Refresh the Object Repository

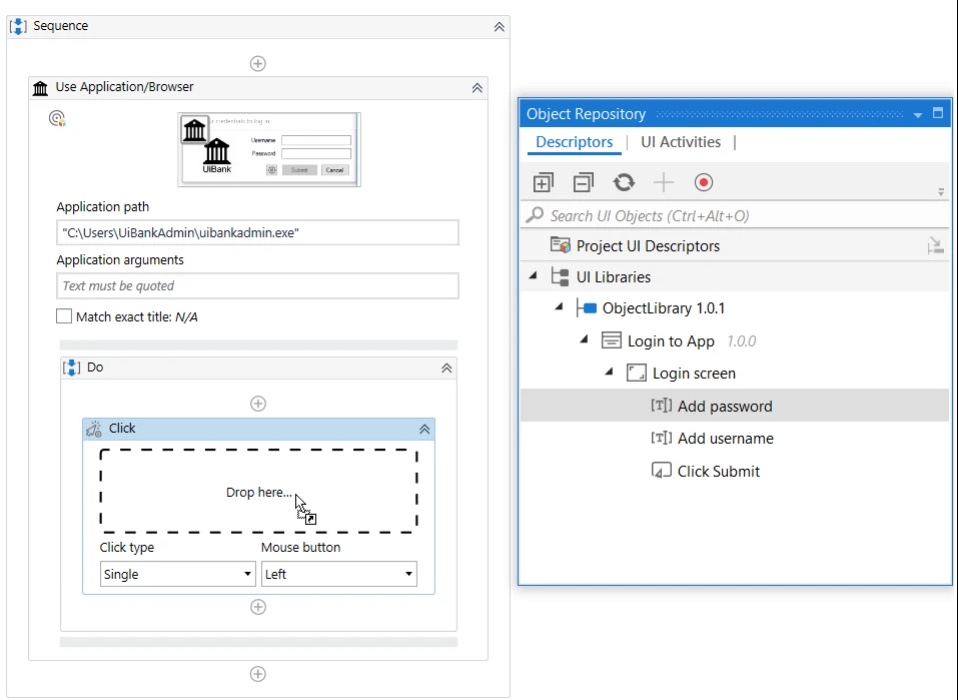[x=624, y=182]
